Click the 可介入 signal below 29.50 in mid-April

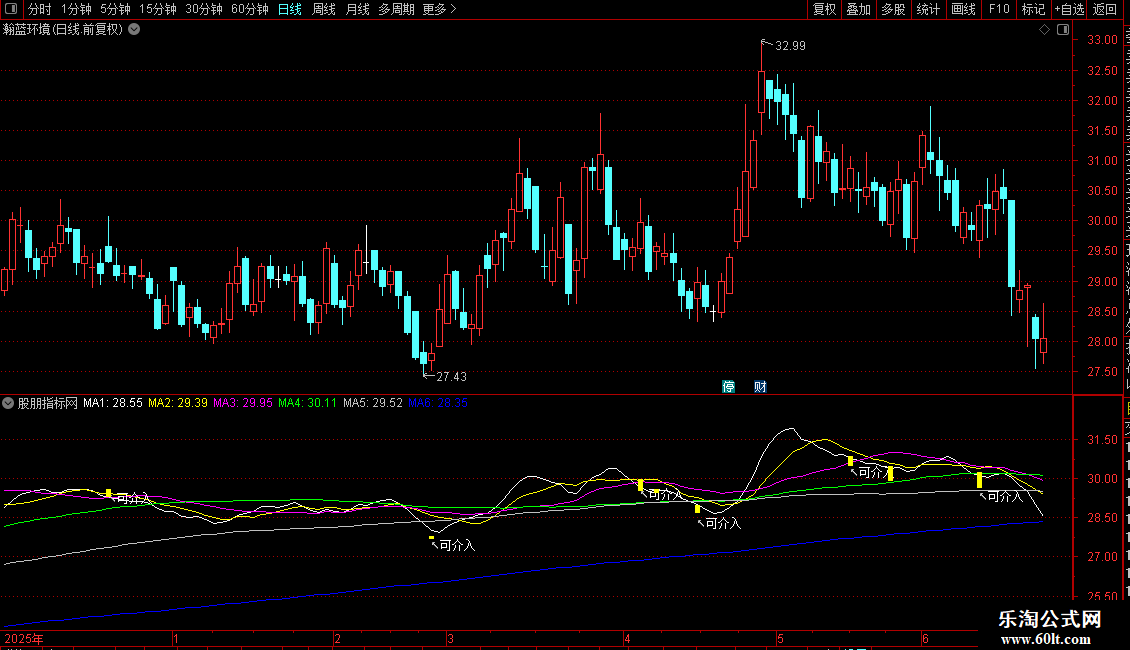pos(723,523)
